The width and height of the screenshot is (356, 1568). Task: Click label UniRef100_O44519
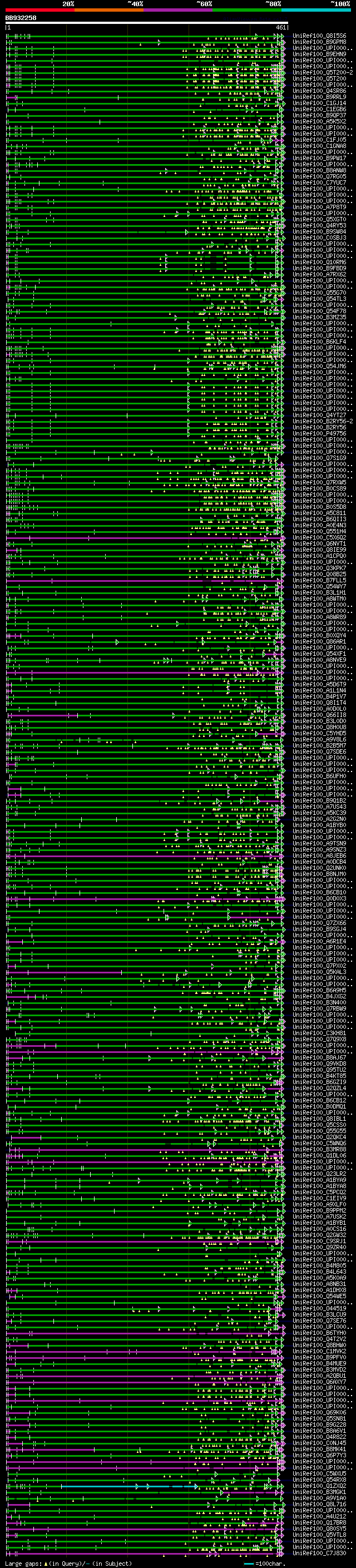coord(319,1308)
